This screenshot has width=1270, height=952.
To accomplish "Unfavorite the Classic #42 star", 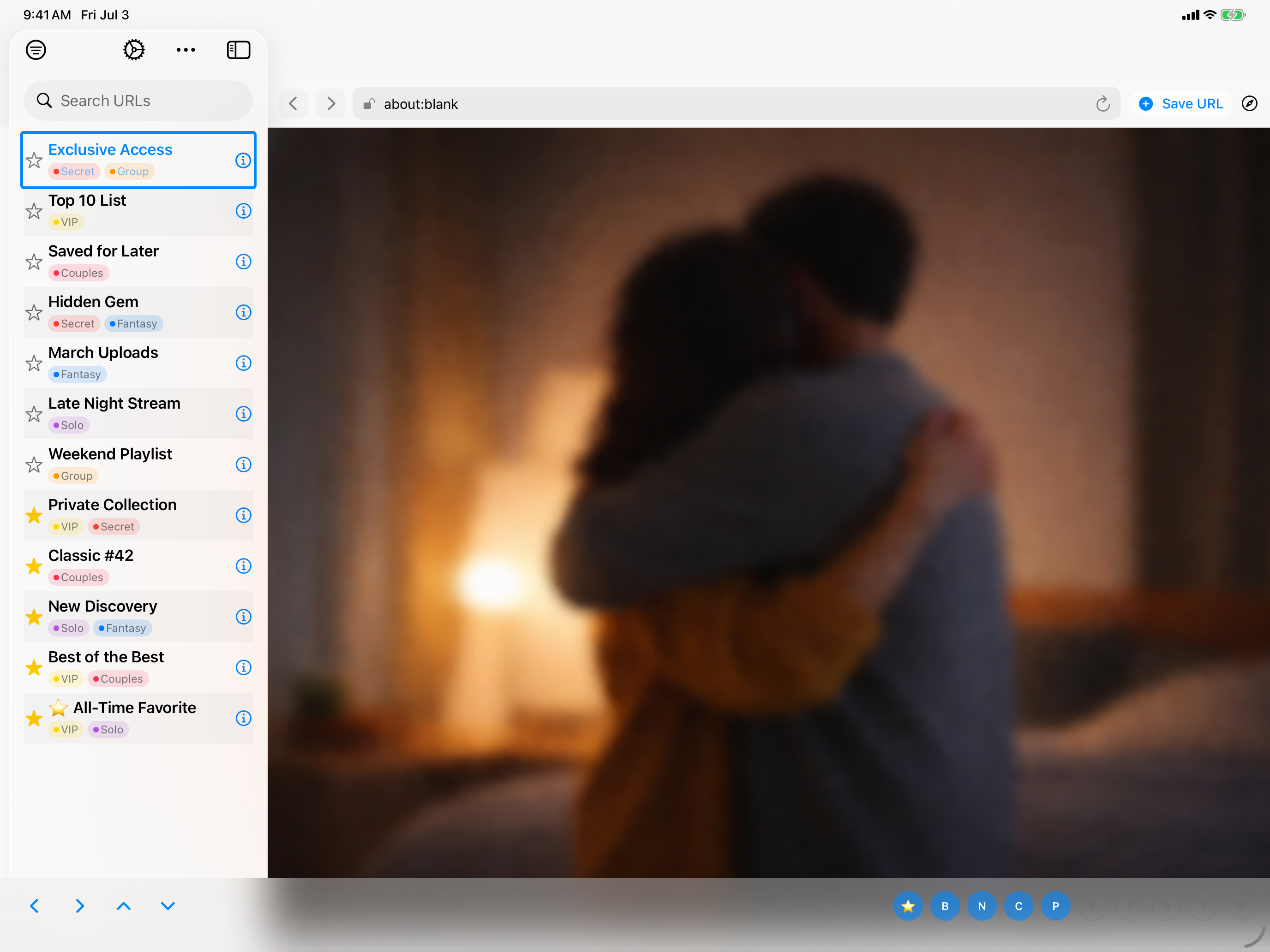I will 34,566.
